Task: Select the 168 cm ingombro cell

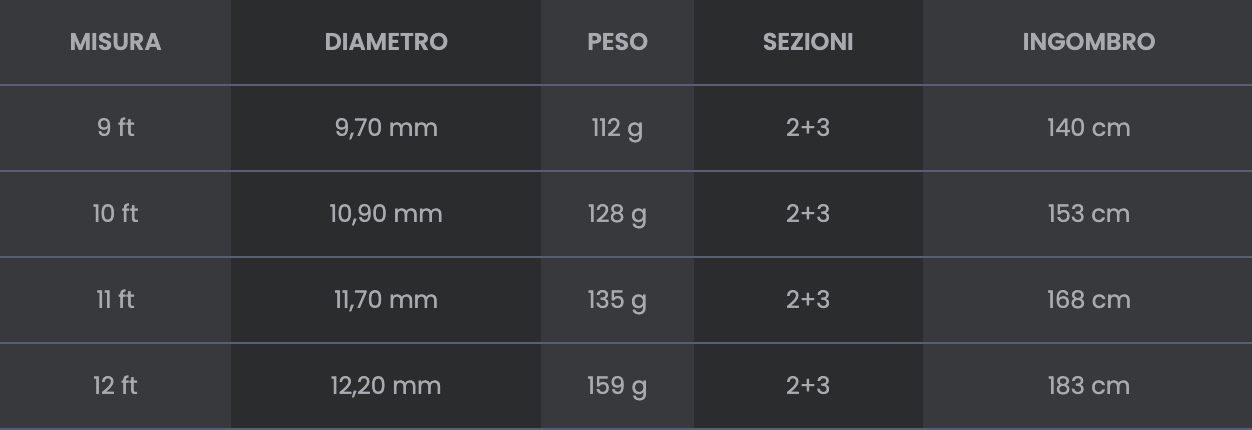Action: coord(1088,300)
